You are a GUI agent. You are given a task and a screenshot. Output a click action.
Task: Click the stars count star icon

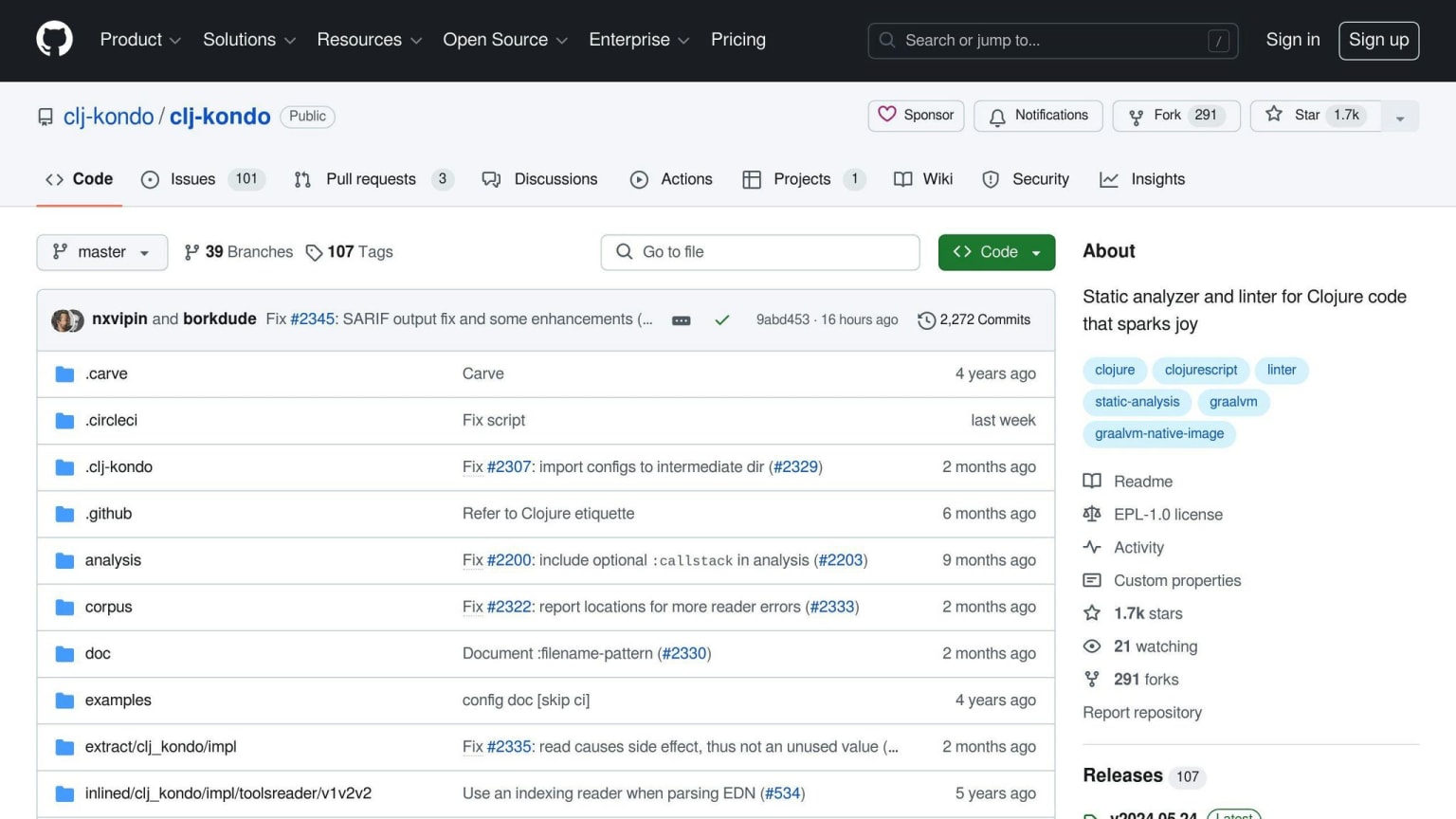coord(1092,613)
